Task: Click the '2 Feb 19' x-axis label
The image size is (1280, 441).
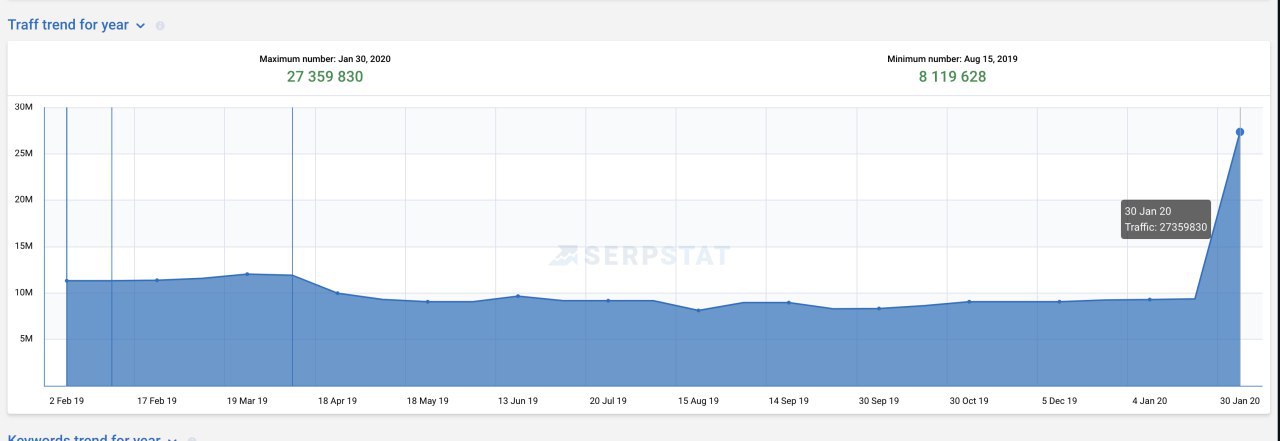Action: point(67,401)
